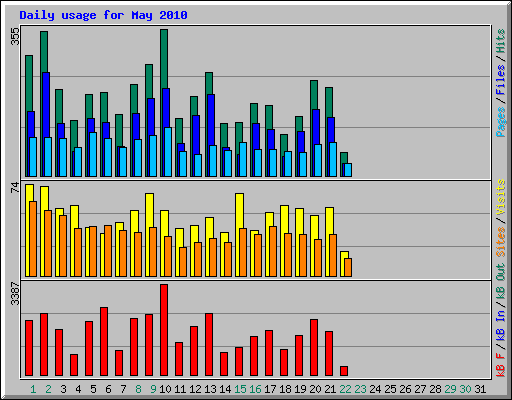Image resolution: width=512 pixels, height=400 pixels.
Task: Select day label 6 on the x-axis
Action: [x=108, y=389]
